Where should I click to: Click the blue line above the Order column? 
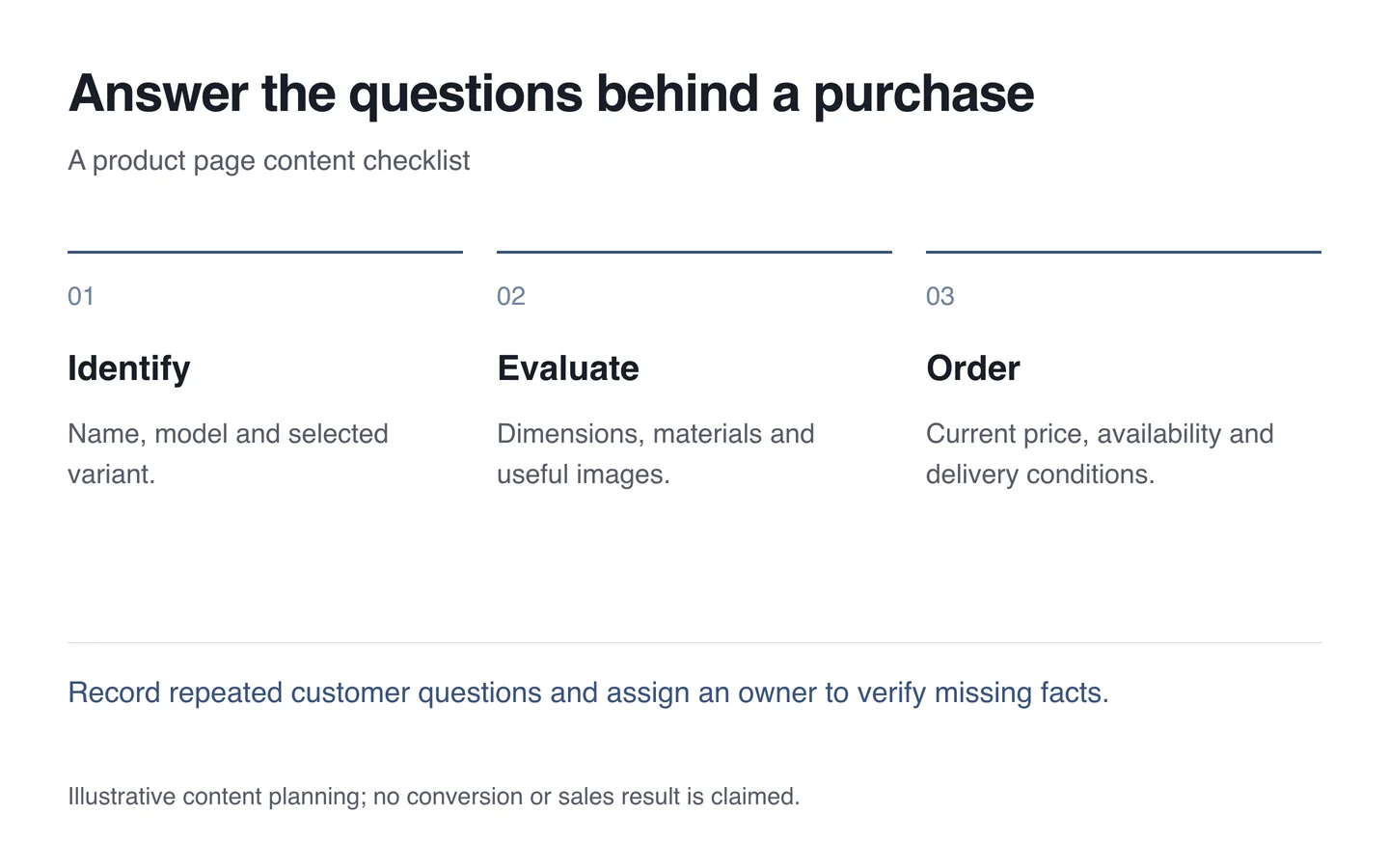tap(1124, 252)
